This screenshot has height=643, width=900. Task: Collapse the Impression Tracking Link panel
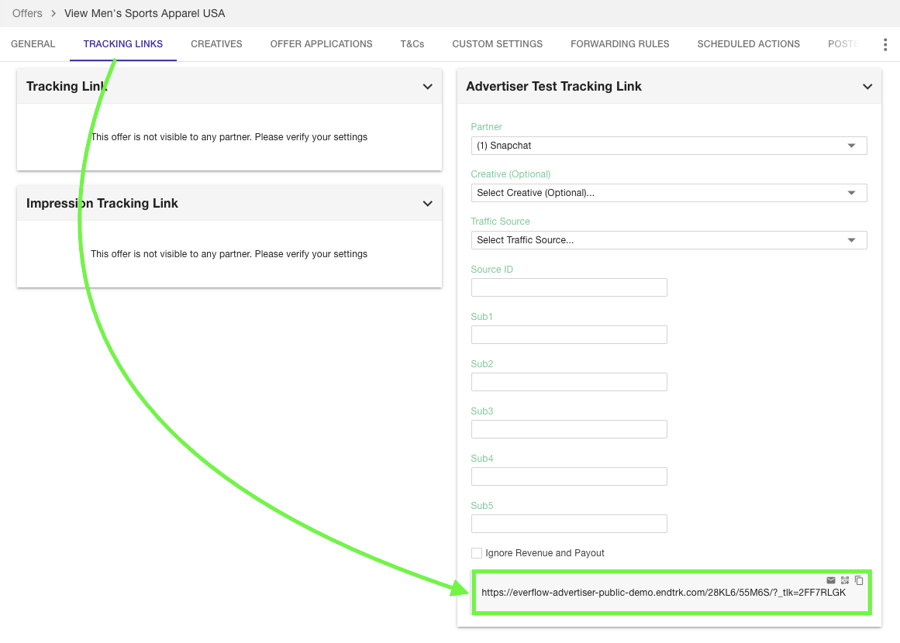(x=427, y=204)
